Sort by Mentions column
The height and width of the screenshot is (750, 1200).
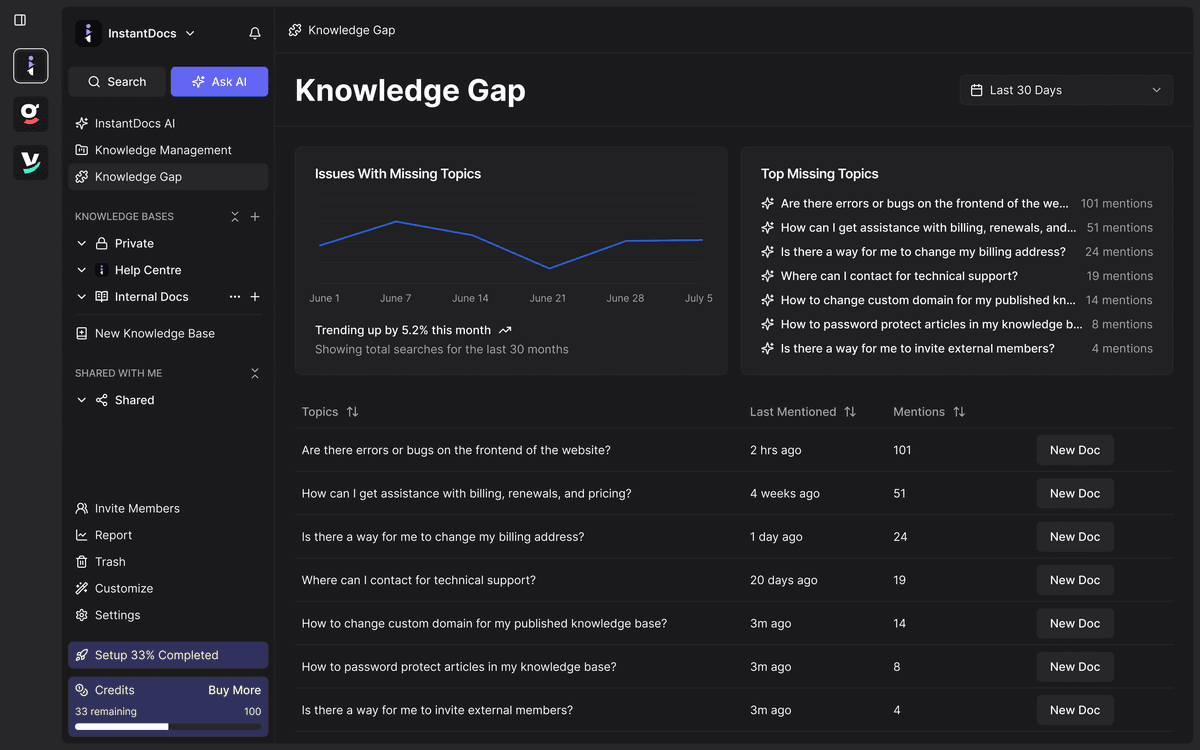959,412
